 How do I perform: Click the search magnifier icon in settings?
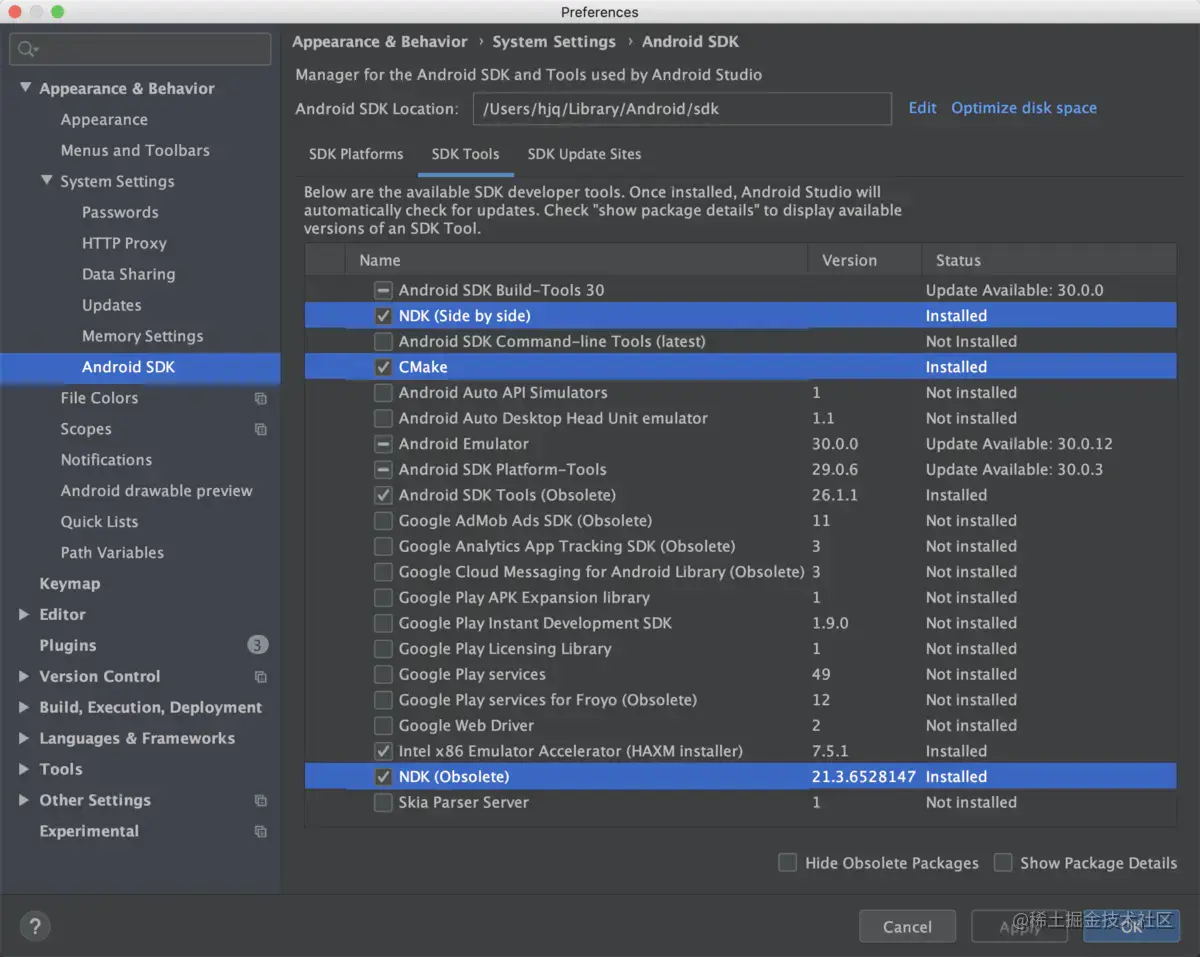click(27, 49)
